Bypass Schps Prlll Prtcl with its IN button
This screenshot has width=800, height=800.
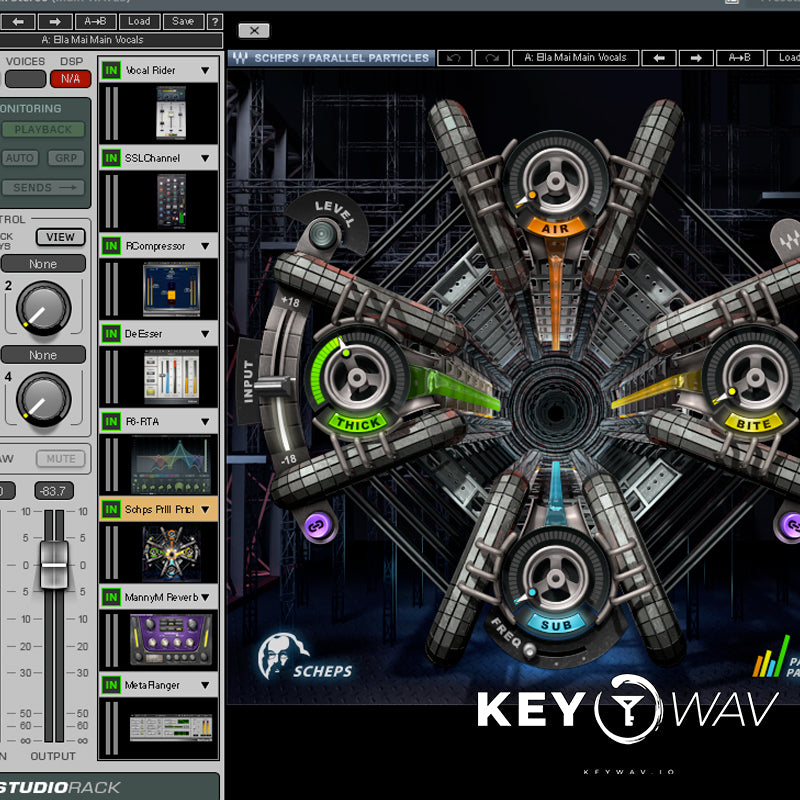point(111,509)
